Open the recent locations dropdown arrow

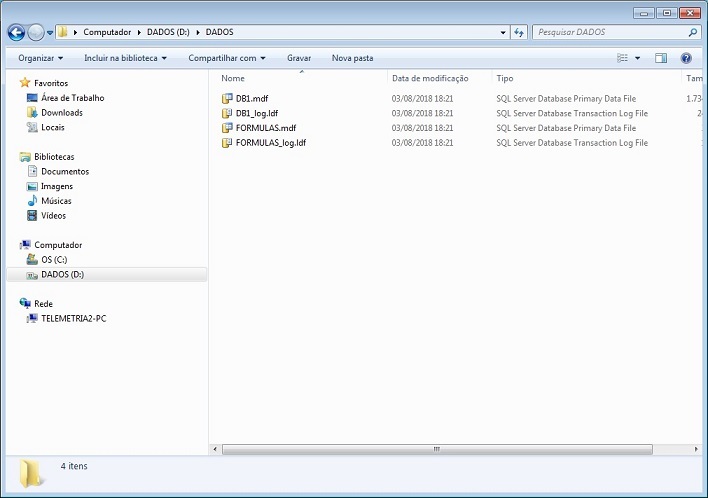[x=50, y=33]
